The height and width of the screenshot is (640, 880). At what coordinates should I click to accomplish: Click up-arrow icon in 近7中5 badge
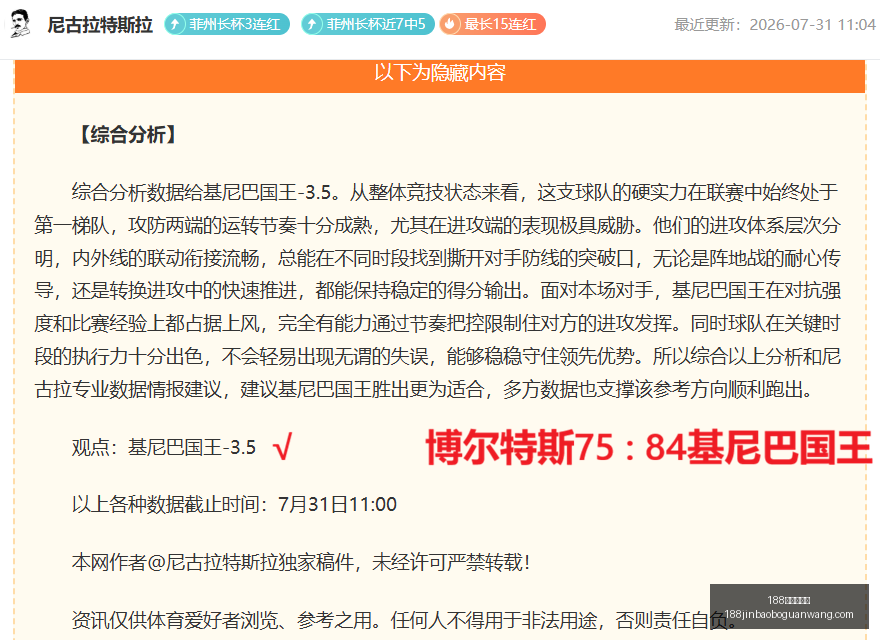[312, 24]
